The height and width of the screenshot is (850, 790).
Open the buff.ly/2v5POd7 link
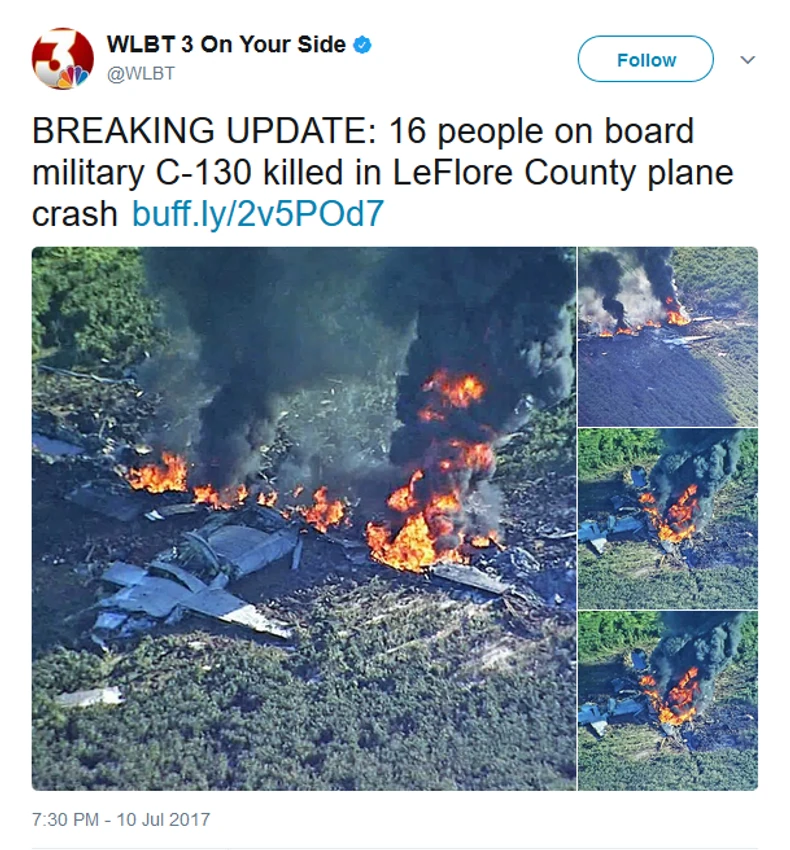(258, 214)
